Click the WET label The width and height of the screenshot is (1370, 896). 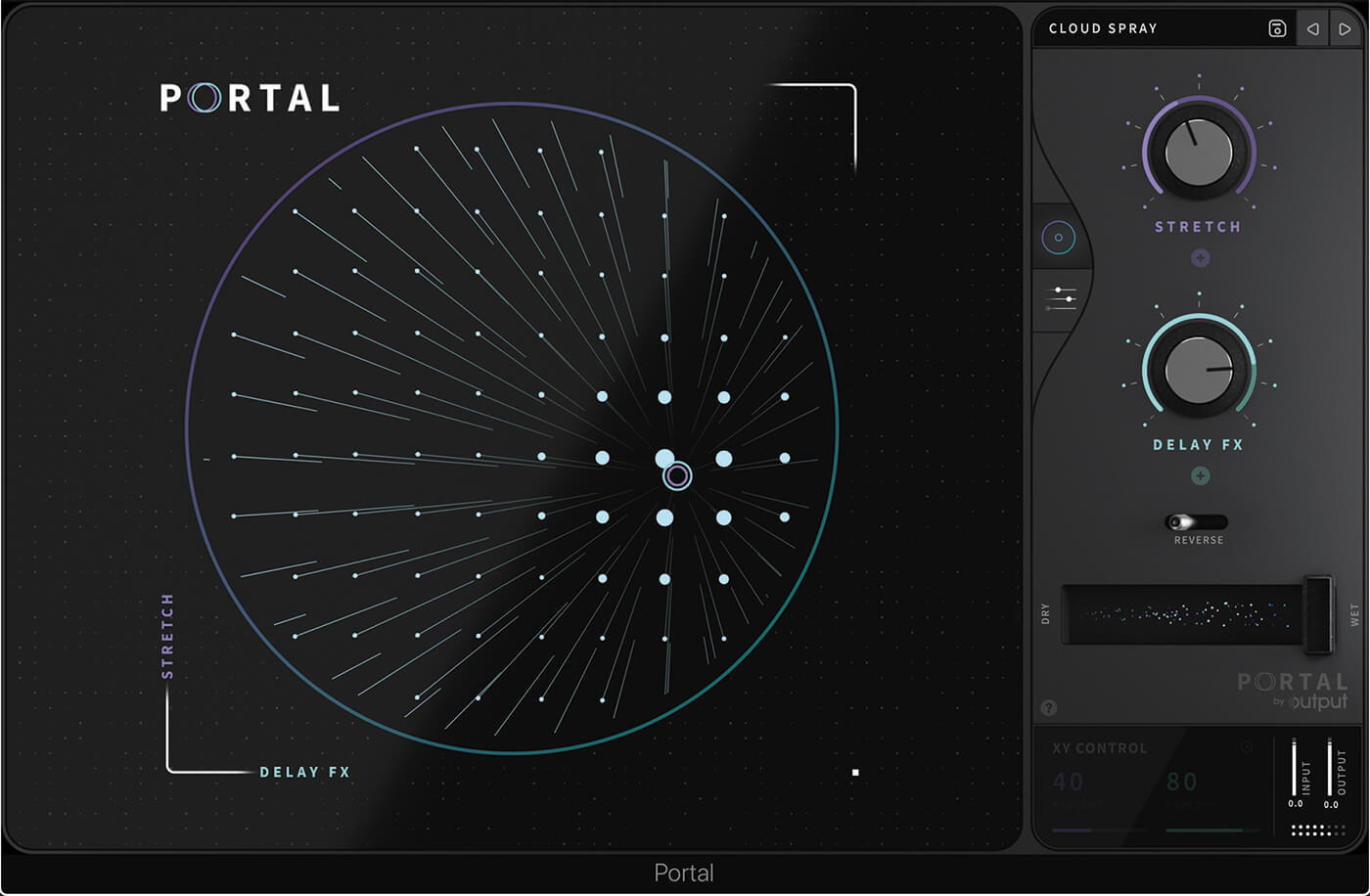[x=1355, y=614]
